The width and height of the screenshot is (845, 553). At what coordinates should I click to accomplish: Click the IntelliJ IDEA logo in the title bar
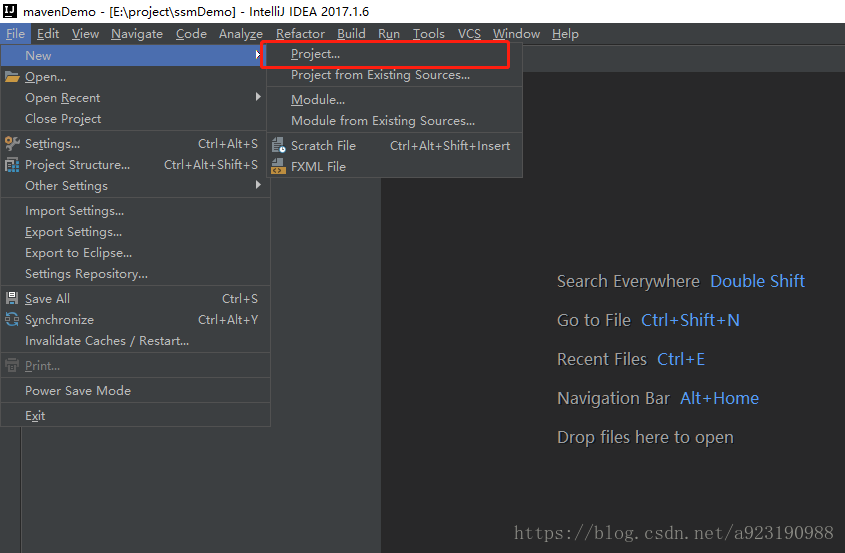pyautogui.click(x=10, y=11)
